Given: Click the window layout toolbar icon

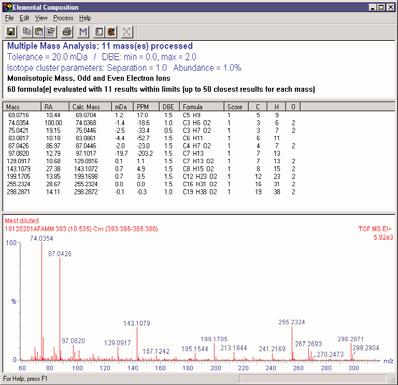Looking at the screenshot, I should pyautogui.click(x=99, y=32).
